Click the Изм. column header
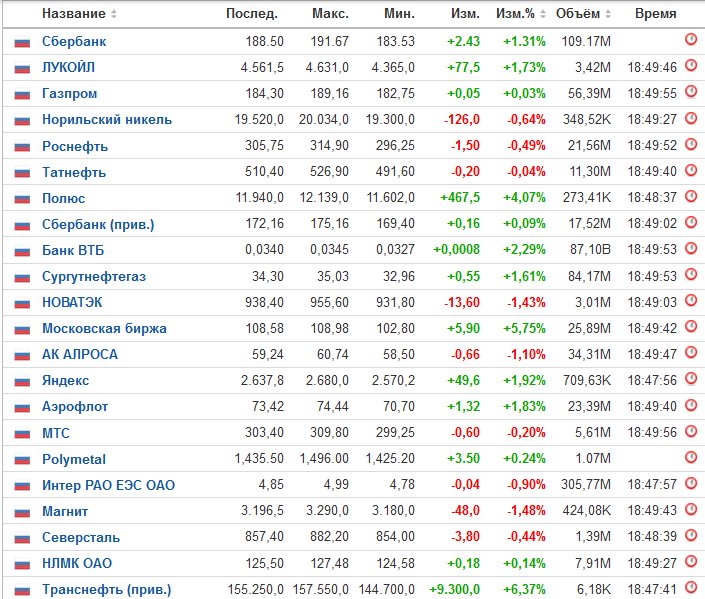The height and width of the screenshot is (599, 705). [465, 14]
